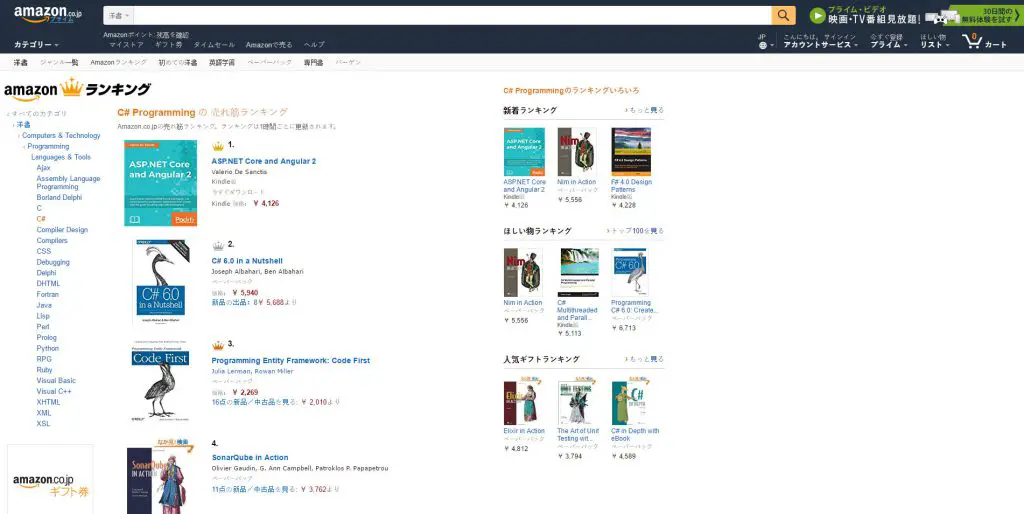Open 16点の新品/中古品を見る offers link

coord(255,402)
